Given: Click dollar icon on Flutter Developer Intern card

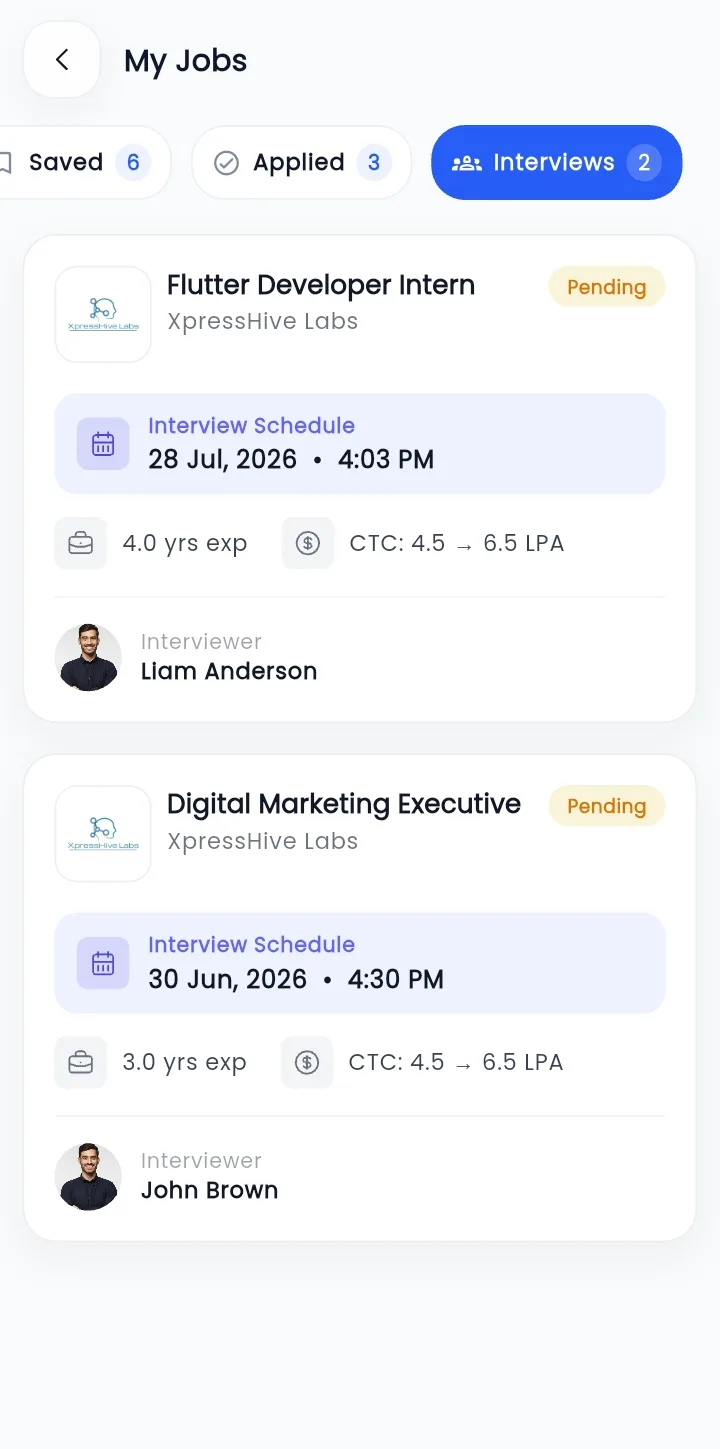Looking at the screenshot, I should pyautogui.click(x=308, y=543).
